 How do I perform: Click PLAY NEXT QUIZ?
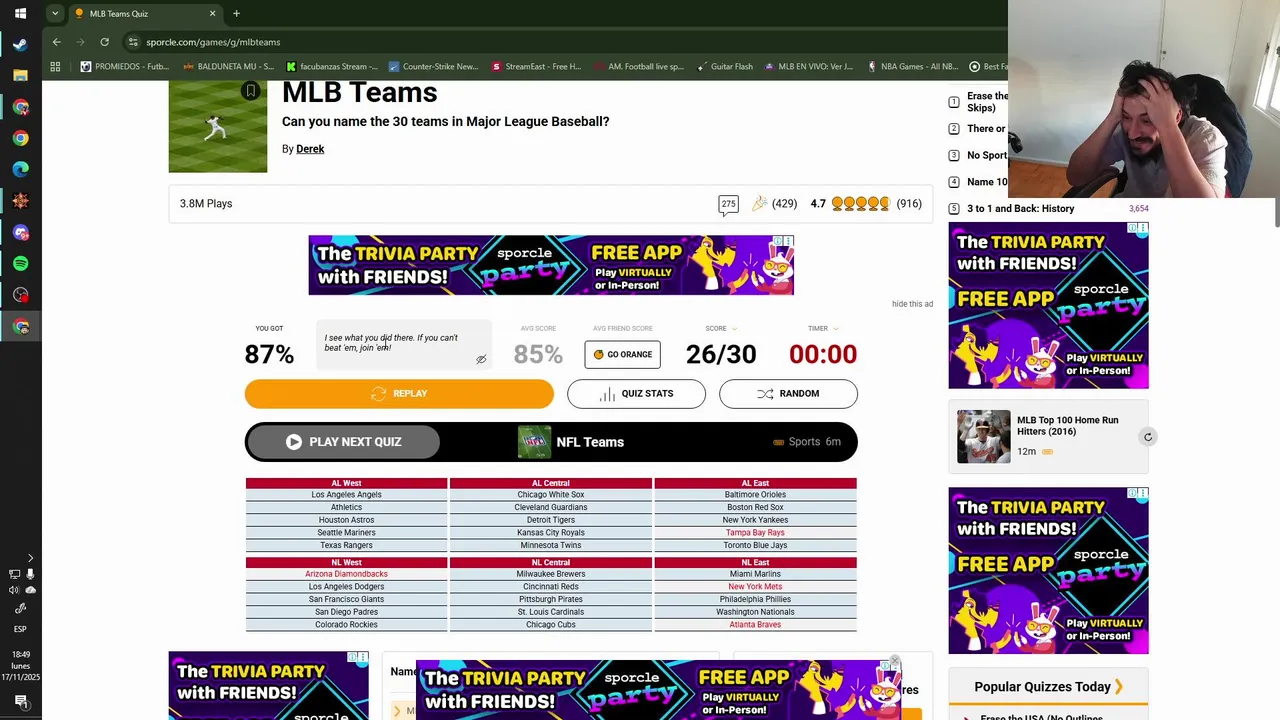tap(343, 442)
